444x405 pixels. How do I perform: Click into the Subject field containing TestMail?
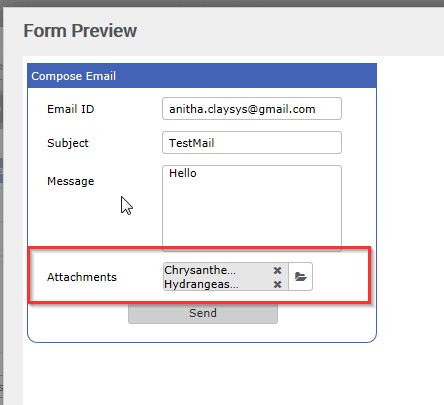(252, 143)
